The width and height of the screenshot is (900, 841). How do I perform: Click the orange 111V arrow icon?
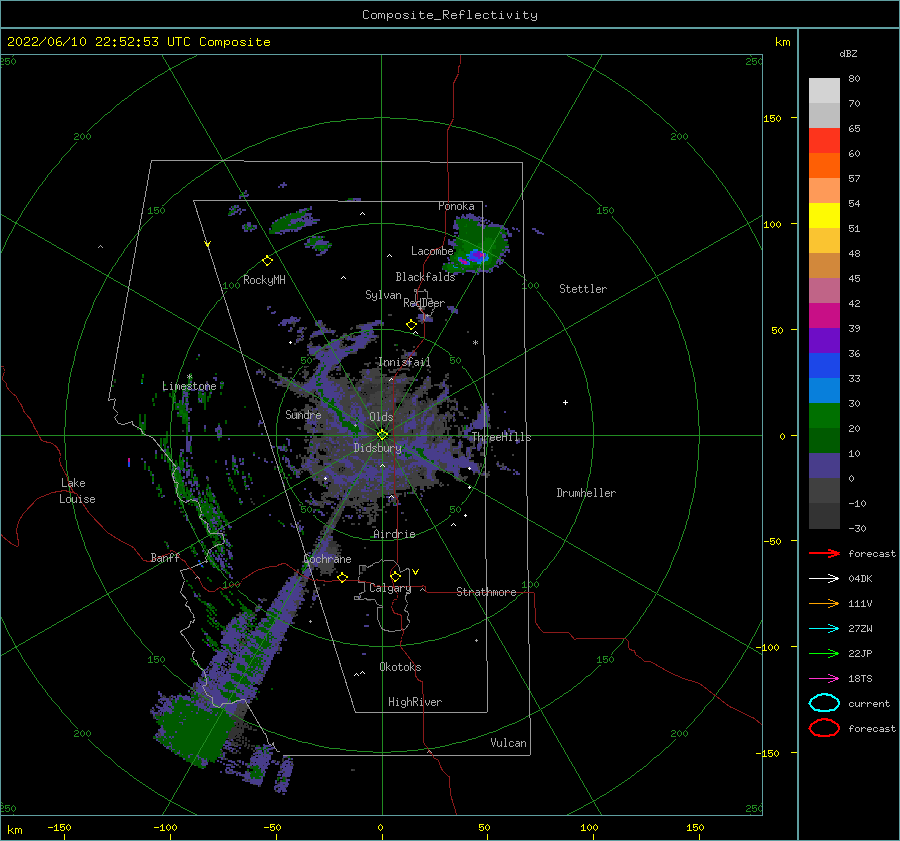click(x=824, y=603)
